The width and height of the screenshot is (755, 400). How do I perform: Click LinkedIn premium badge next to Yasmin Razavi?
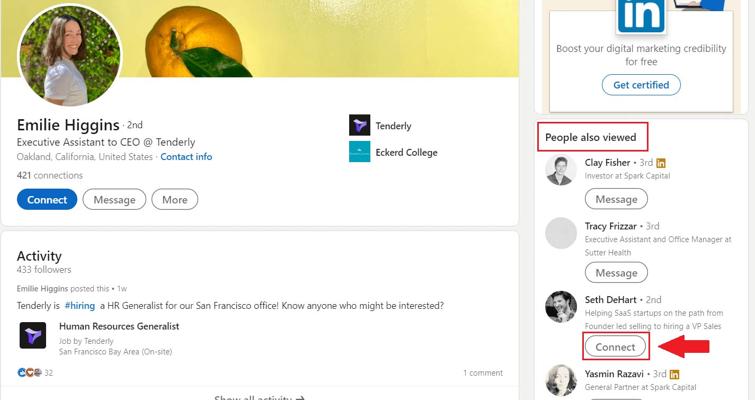coord(674,374)
